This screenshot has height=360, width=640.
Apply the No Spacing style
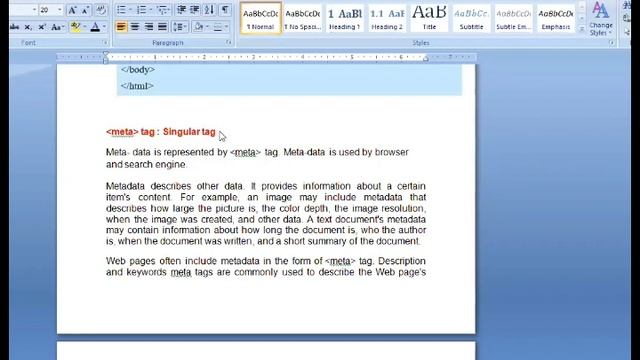(x=303, y=18)
